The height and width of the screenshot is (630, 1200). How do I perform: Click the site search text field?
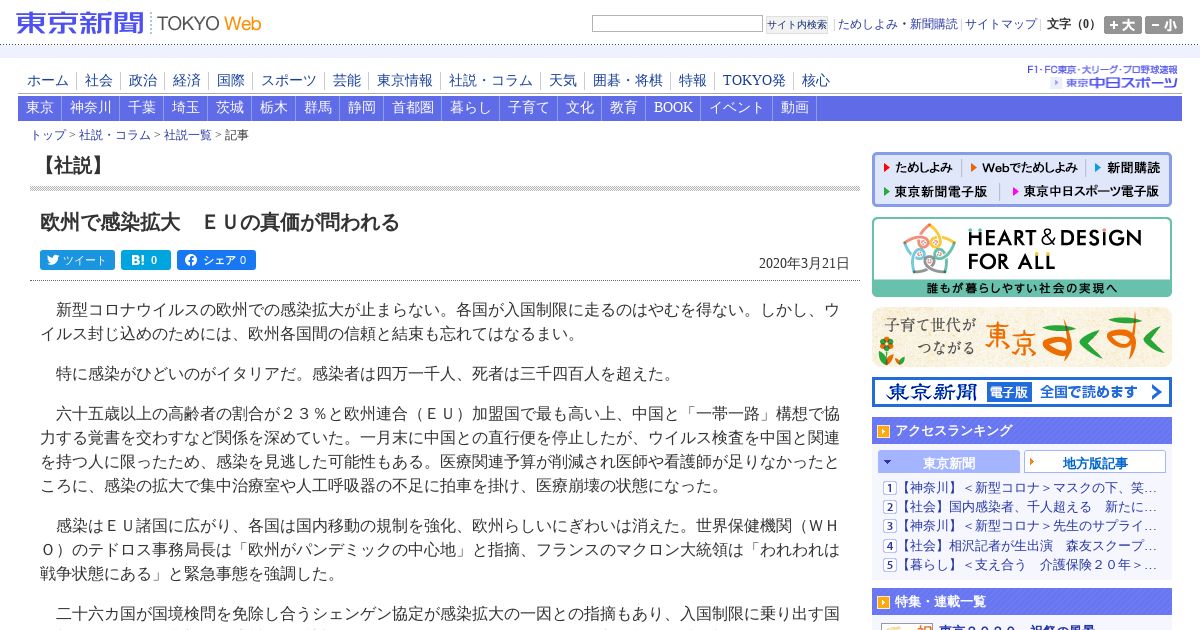(677, 24)
